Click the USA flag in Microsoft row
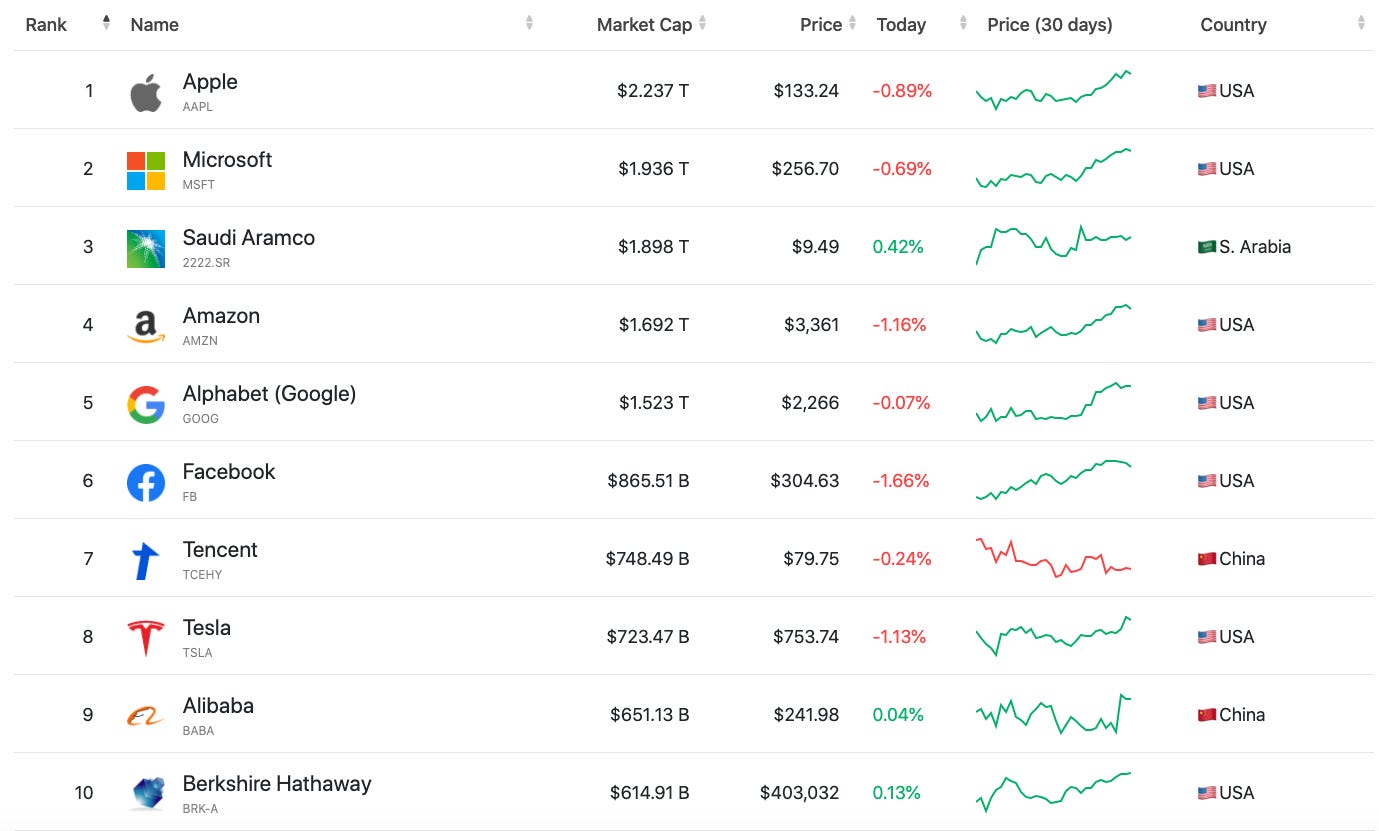Image resolution: width=1379 pixels, height=831 pixels. coord(1207,169)
